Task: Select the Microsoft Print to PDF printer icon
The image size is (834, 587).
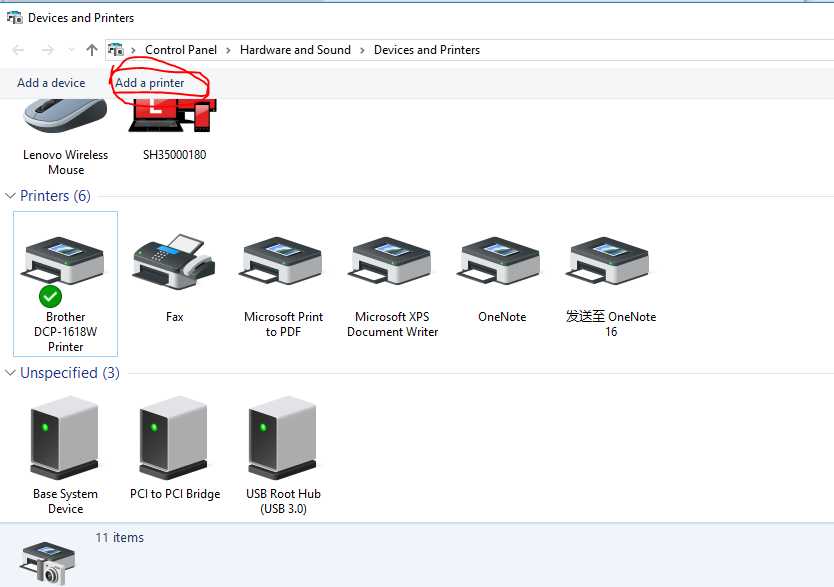Action: (x=282, y=260)
